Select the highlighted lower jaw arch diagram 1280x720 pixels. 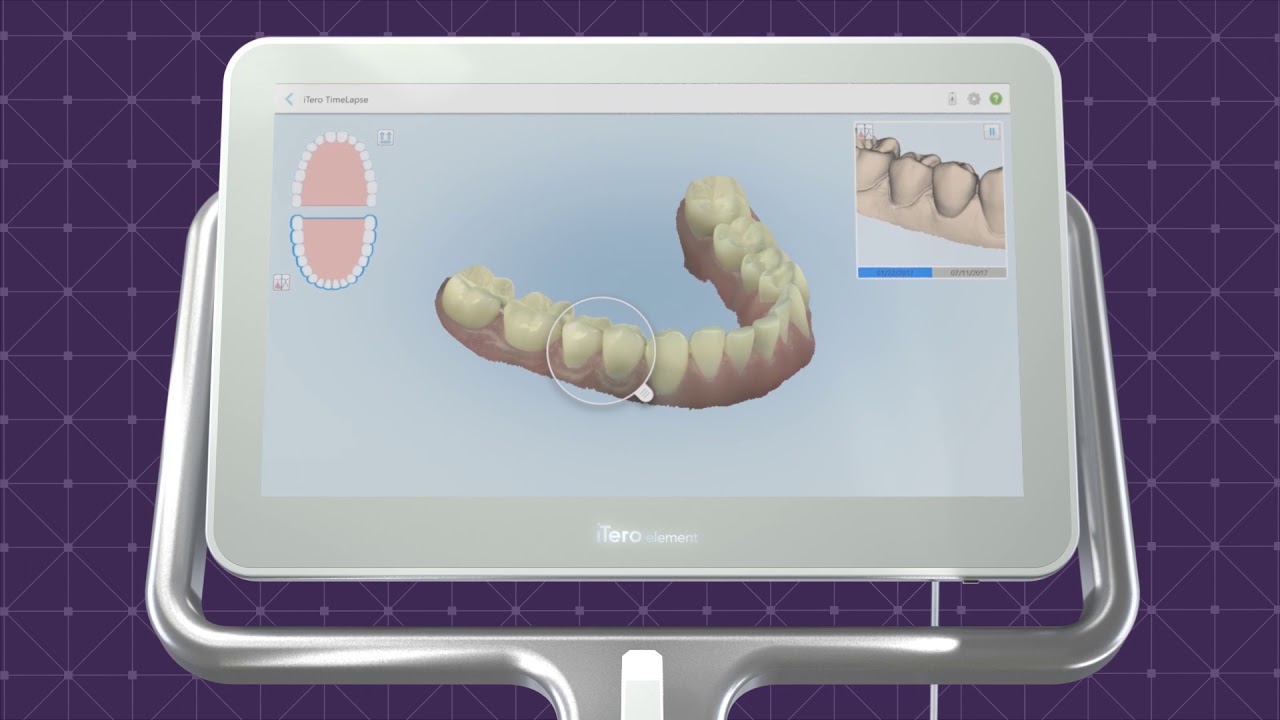pyautogui.click(x=333, y=250)
